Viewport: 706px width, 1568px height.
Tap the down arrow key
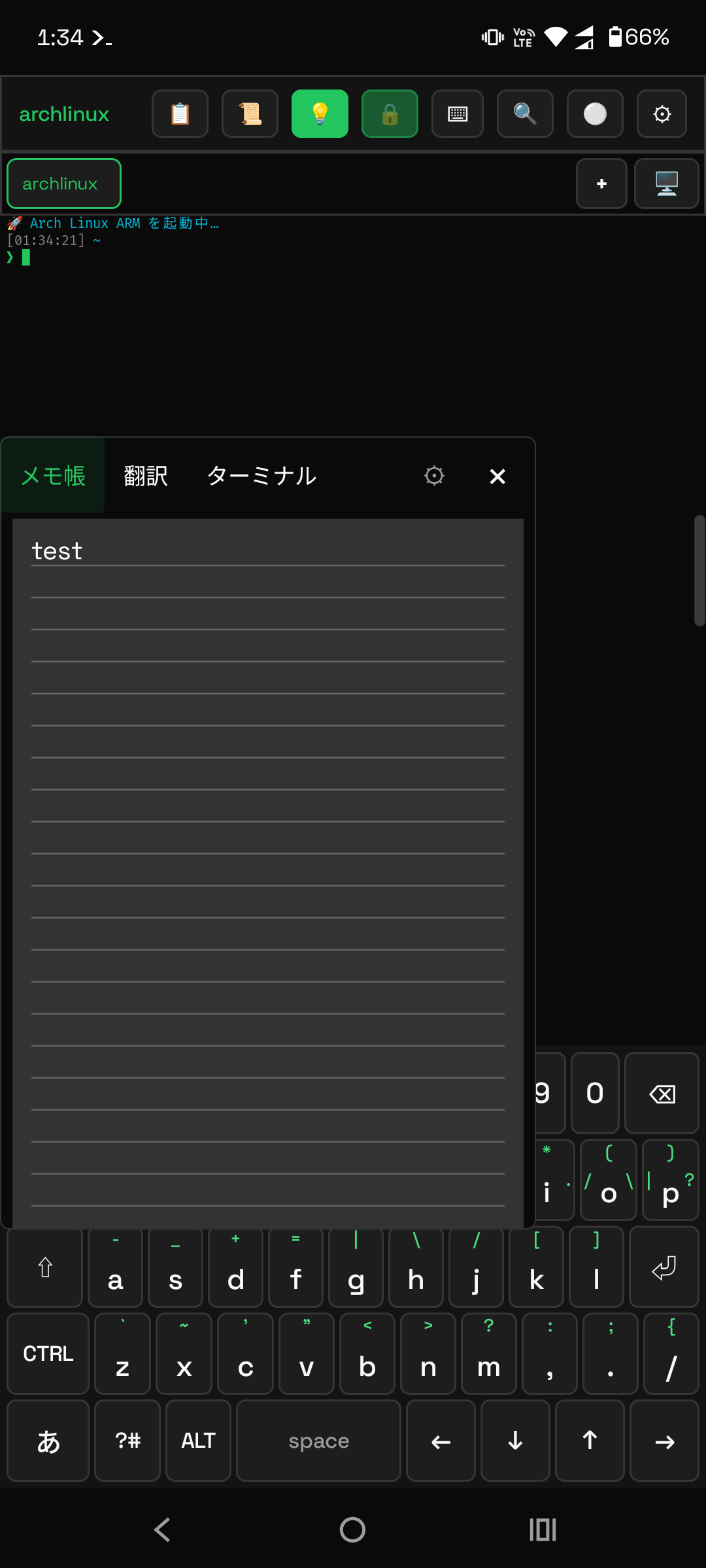515,1441
